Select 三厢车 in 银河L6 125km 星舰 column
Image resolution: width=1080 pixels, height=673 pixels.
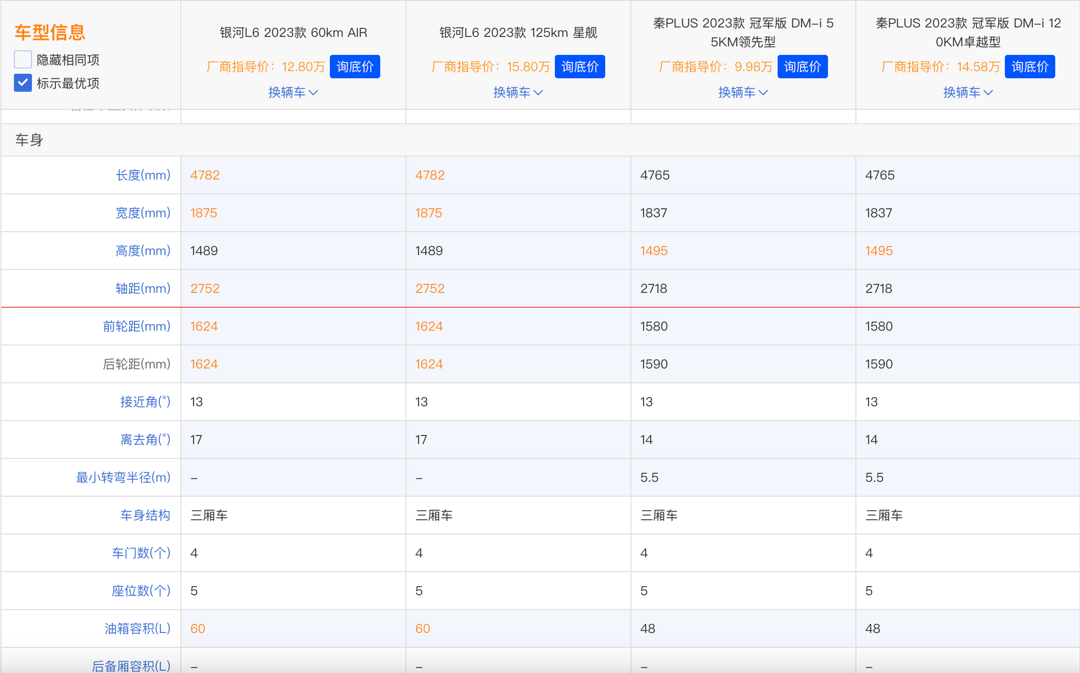click(x=434, y=515)
